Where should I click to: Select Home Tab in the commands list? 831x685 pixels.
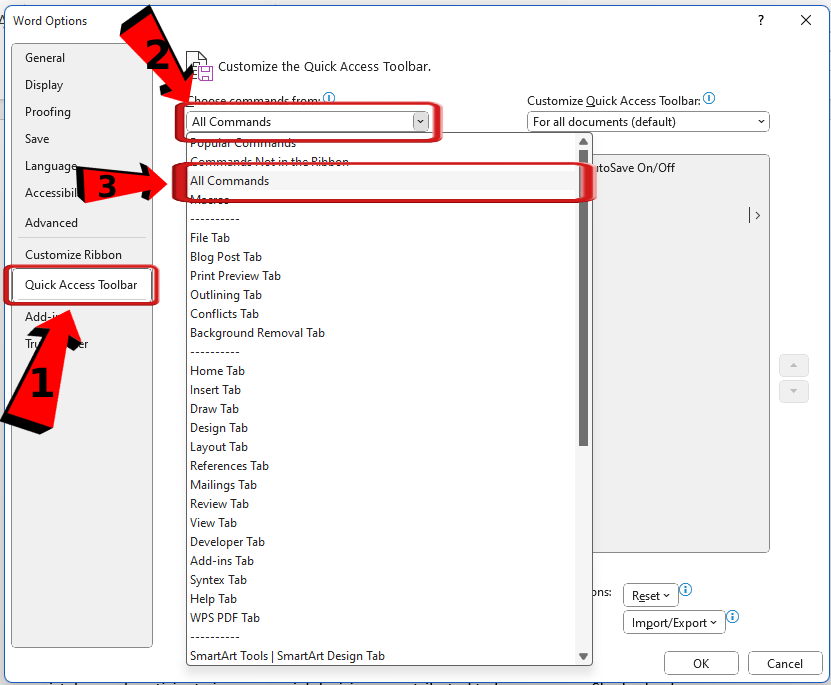(x=217, y=370)
